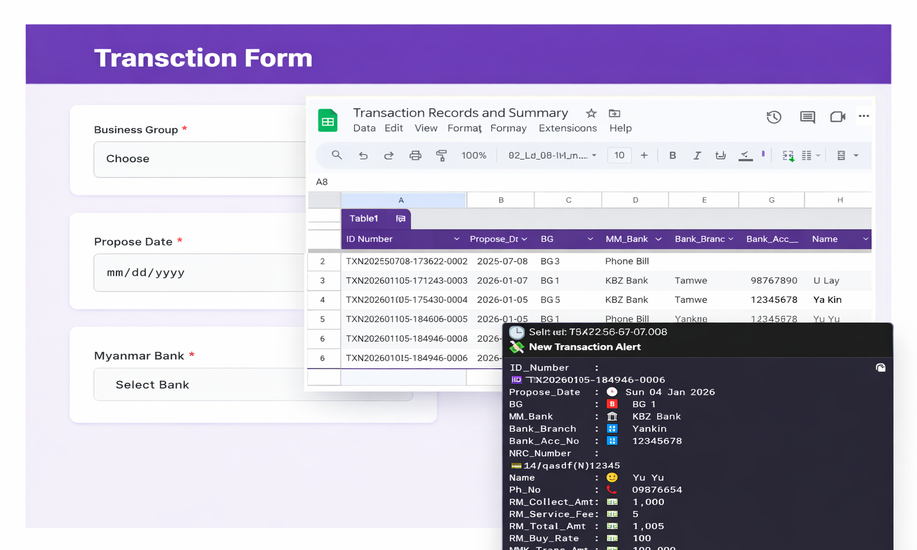Click the green Google Sheets logo
This screenshot has height=550, width=917.
pyautogui.click(x=328, y=121)
